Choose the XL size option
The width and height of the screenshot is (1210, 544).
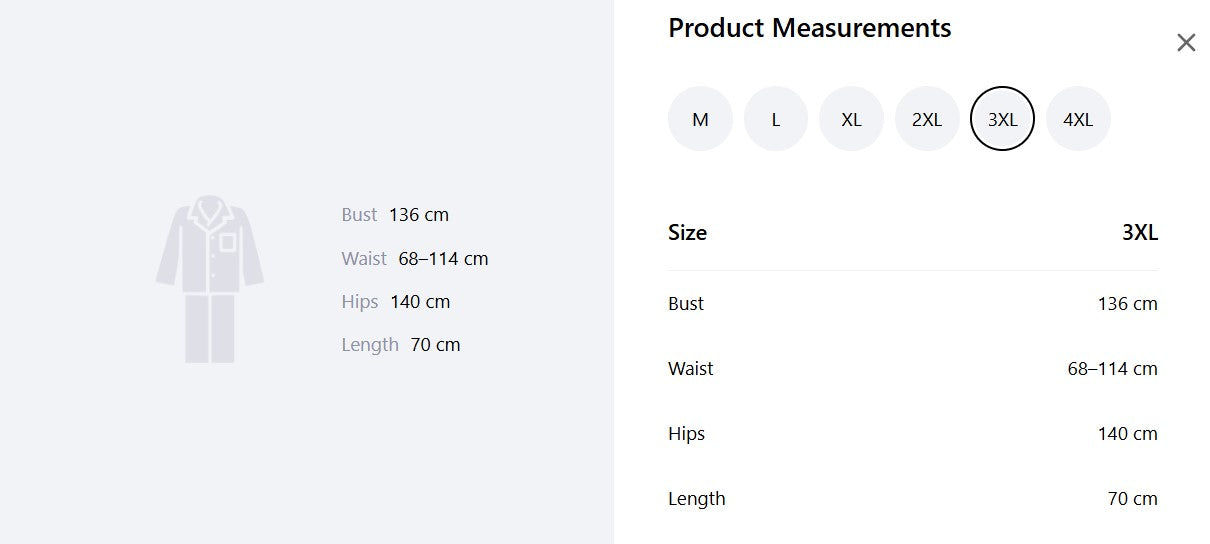pyautogui.click(x=851, y=119)
